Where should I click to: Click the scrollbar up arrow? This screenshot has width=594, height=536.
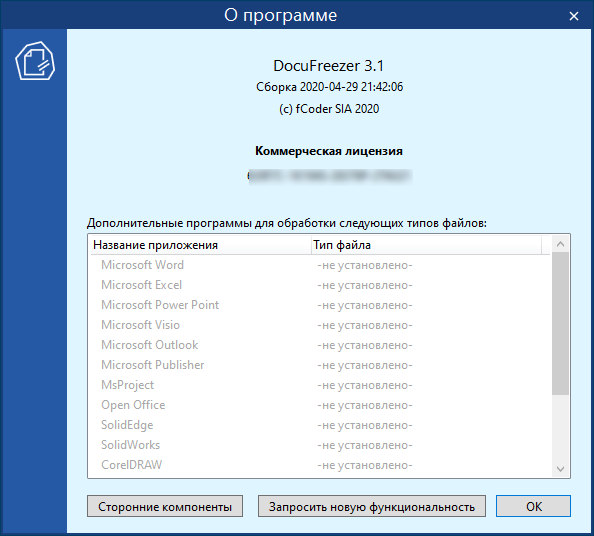[x=560, y=244]
